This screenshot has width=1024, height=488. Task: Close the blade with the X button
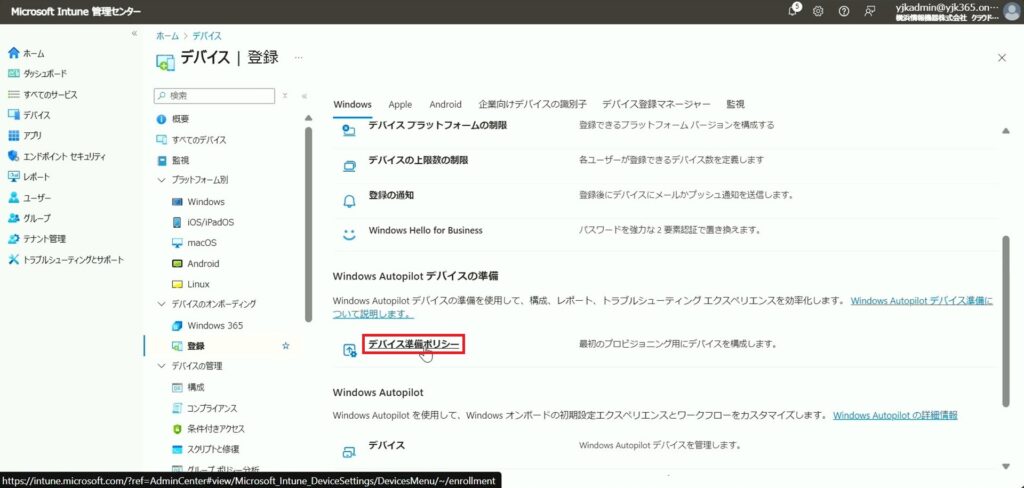[1002, 57]
